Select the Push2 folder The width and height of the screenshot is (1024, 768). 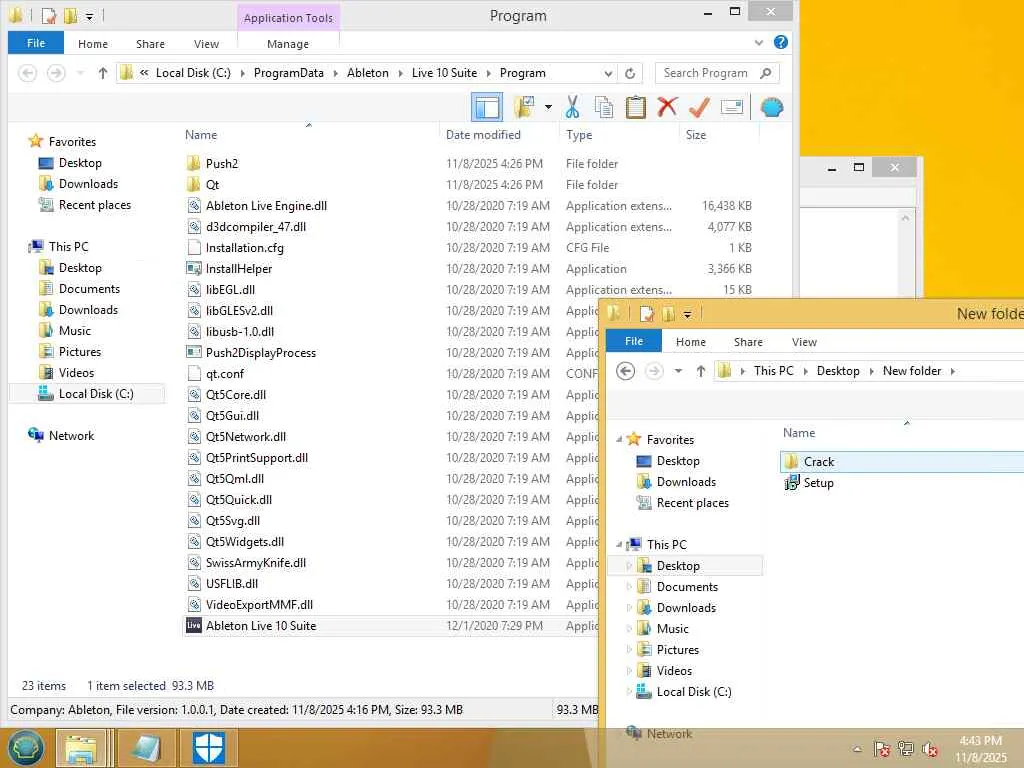[222, 163]
